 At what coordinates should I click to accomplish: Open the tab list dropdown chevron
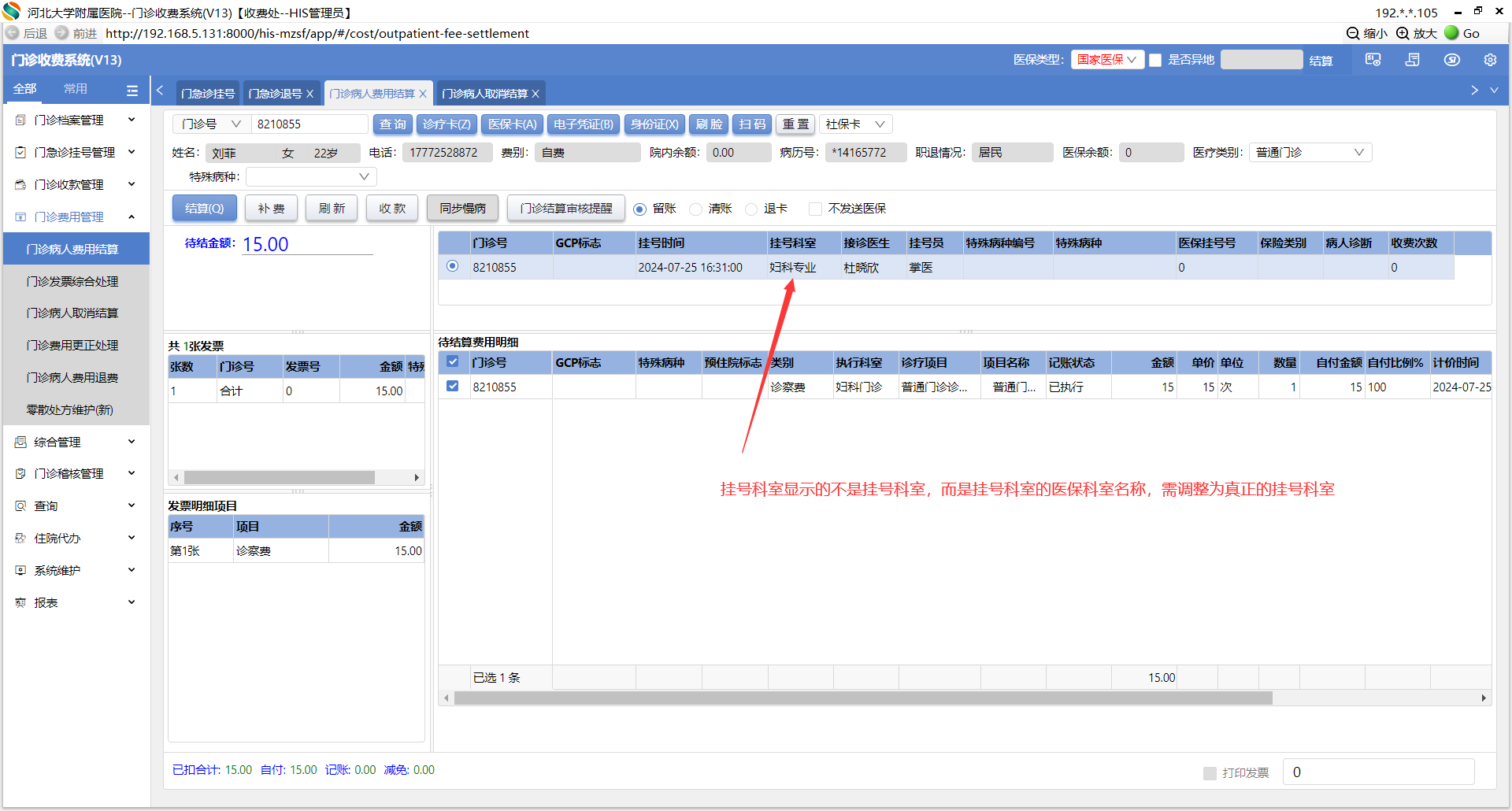1494,91
